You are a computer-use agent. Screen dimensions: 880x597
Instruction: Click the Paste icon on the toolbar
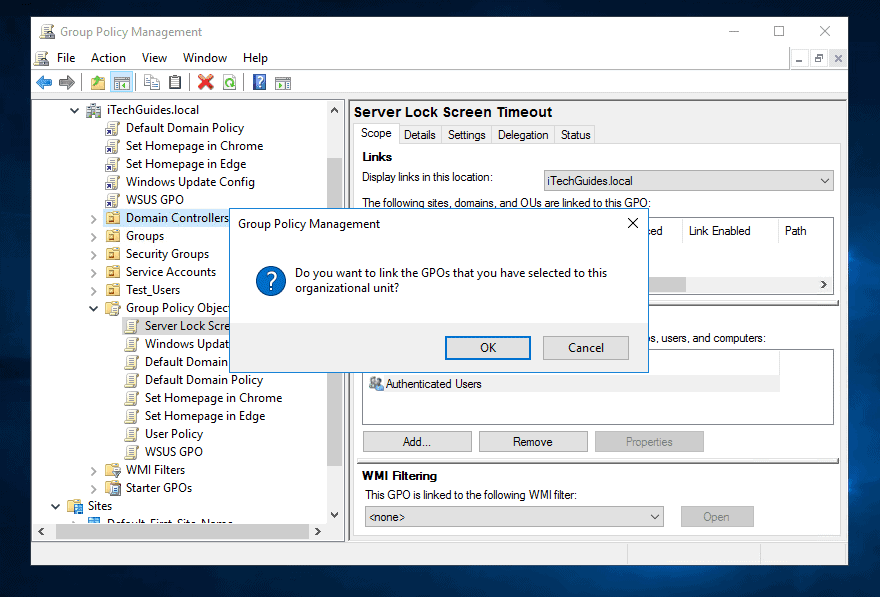(x=175, y=82)
